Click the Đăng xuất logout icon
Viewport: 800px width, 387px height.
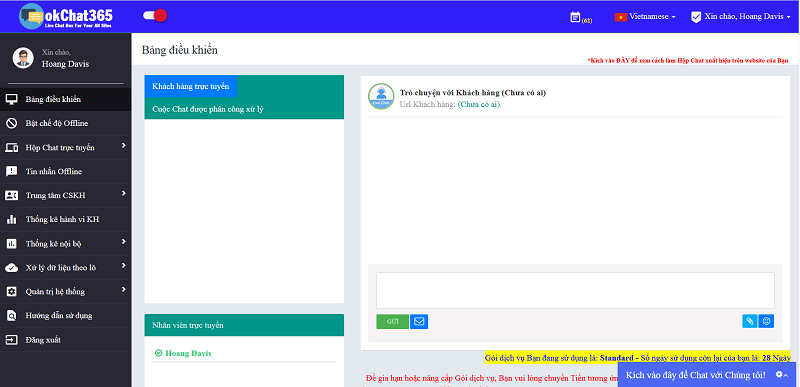point(12,340)
